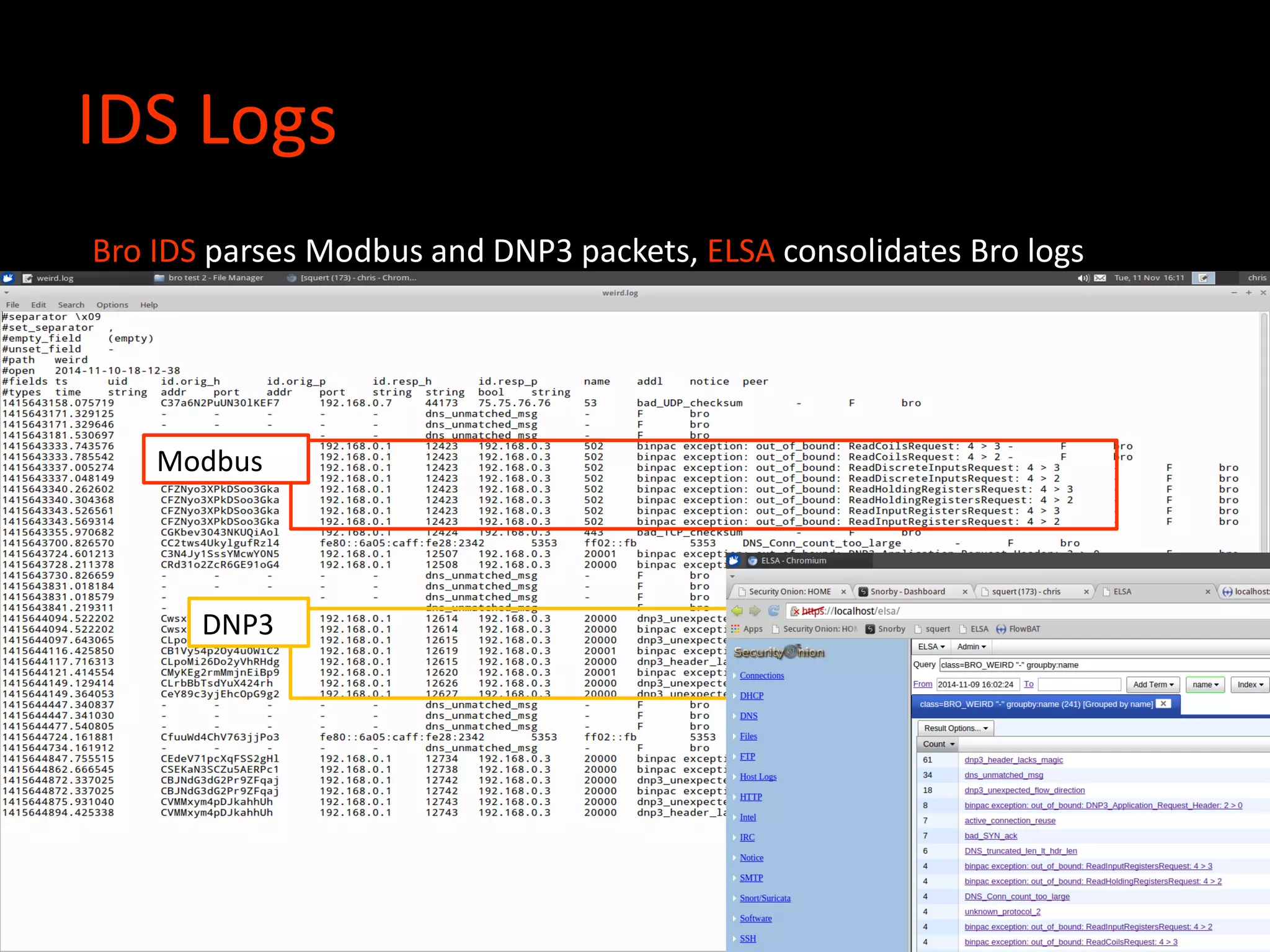
Task: Click the notes icon in the panel
Action: coord(1203,278)
